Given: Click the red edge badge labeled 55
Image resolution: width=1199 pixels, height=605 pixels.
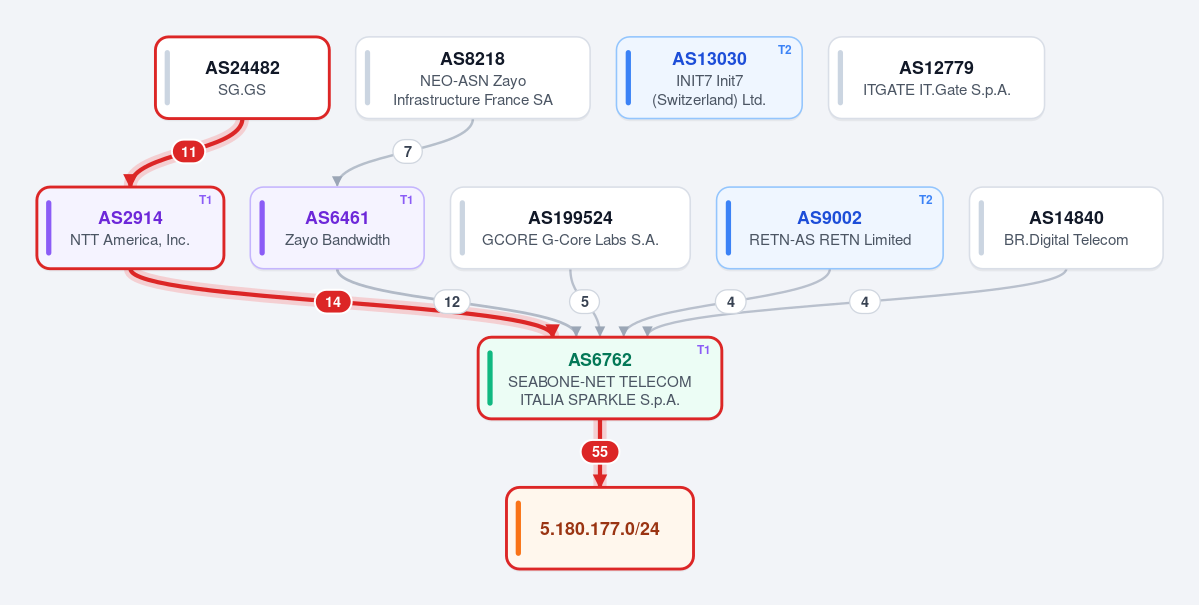Looking at the screenshot, I should point(600,452).
